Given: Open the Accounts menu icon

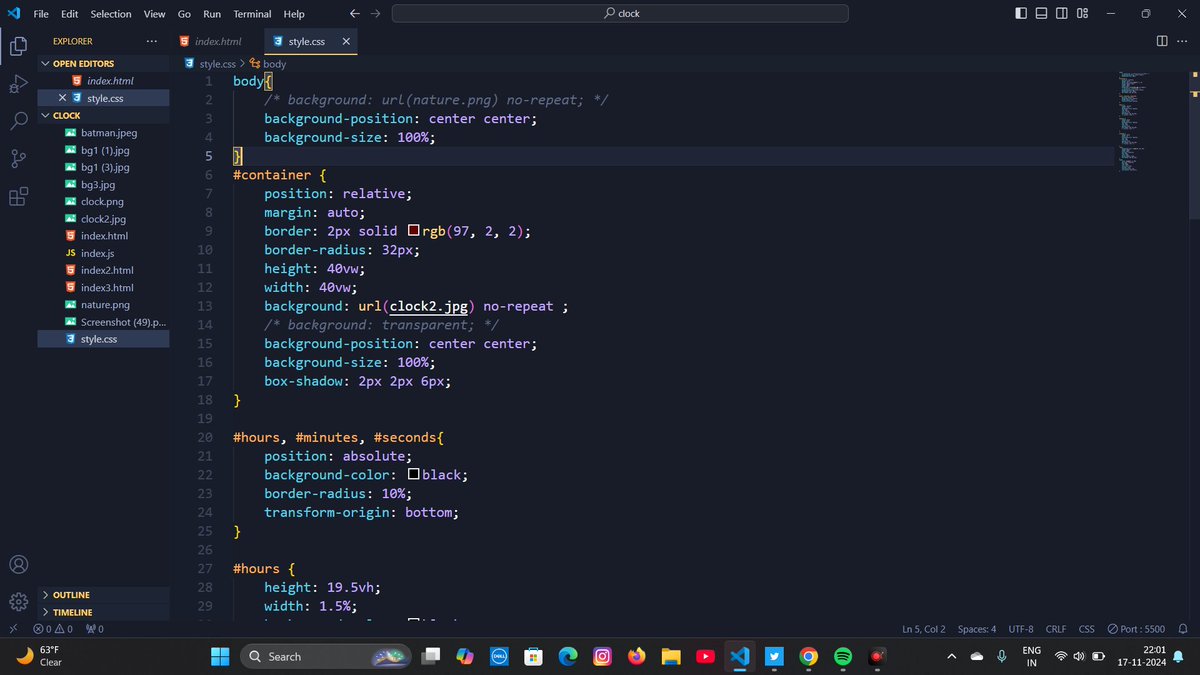Looking at the screenshot, I should (18, 565).
